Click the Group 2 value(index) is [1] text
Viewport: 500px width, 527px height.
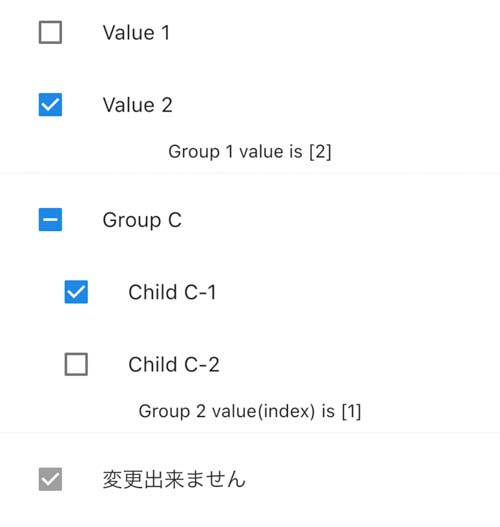250,411
